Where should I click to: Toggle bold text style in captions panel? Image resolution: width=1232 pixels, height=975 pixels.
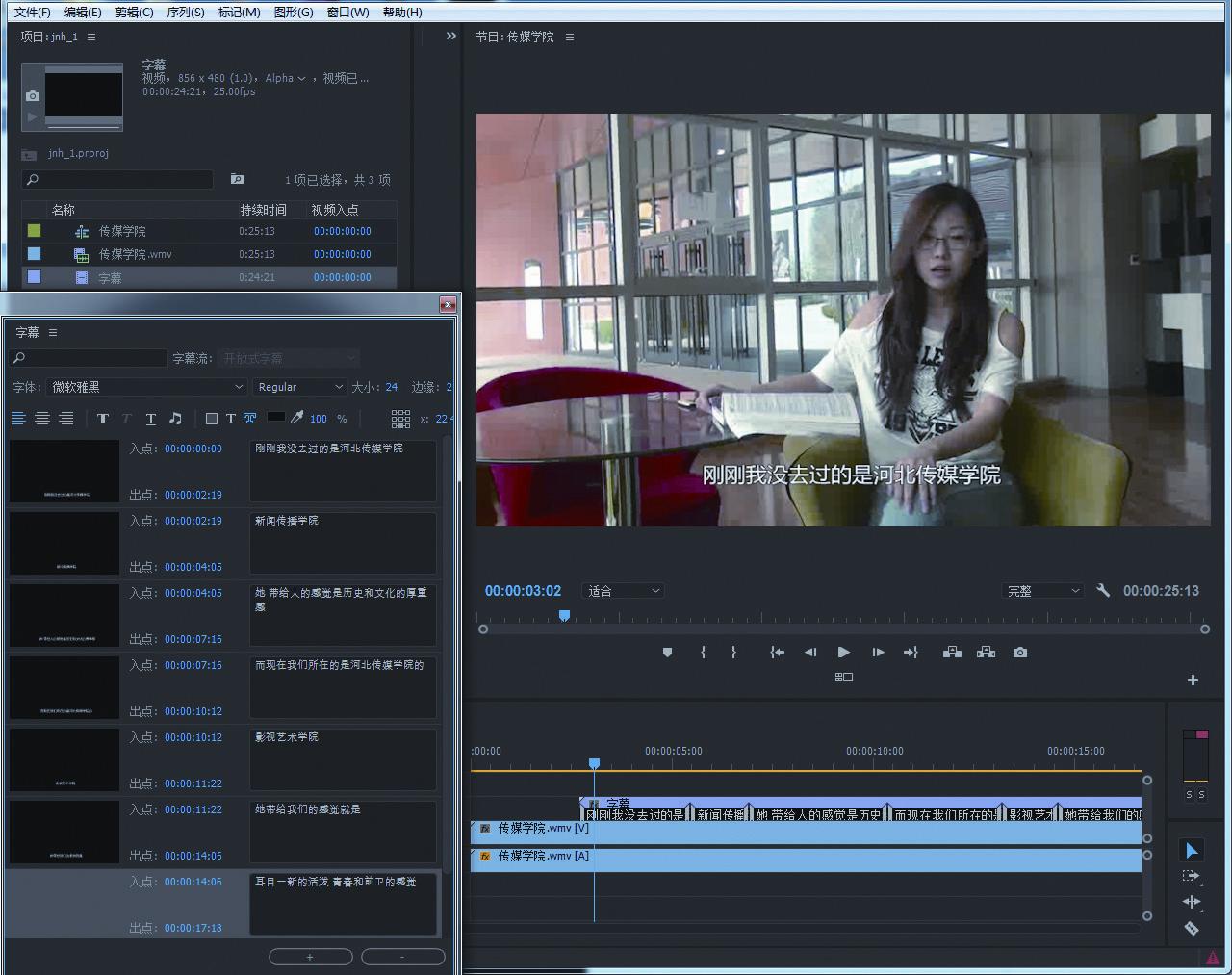[x=103, y=419]
